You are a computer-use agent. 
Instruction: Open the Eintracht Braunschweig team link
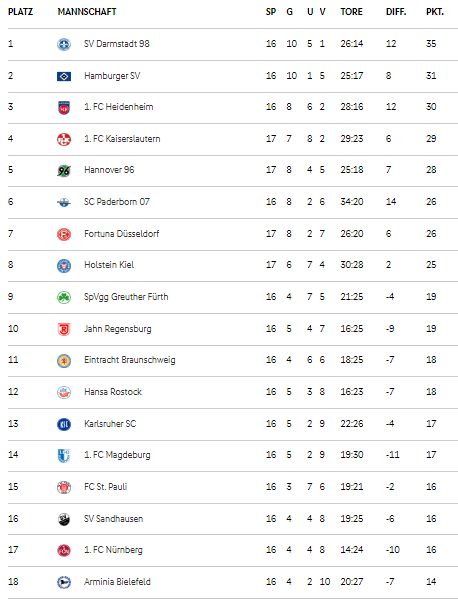[x=130, y=360]
